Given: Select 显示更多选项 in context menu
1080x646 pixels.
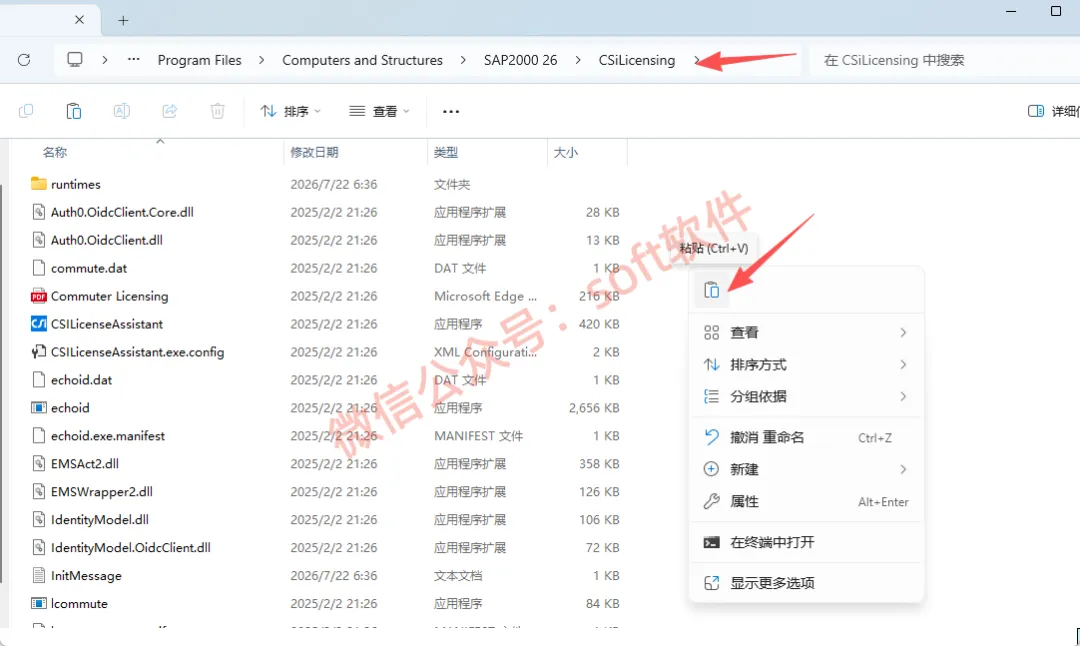Looking at the screenshot, I should pyautogui.click(x=806, y=583).
